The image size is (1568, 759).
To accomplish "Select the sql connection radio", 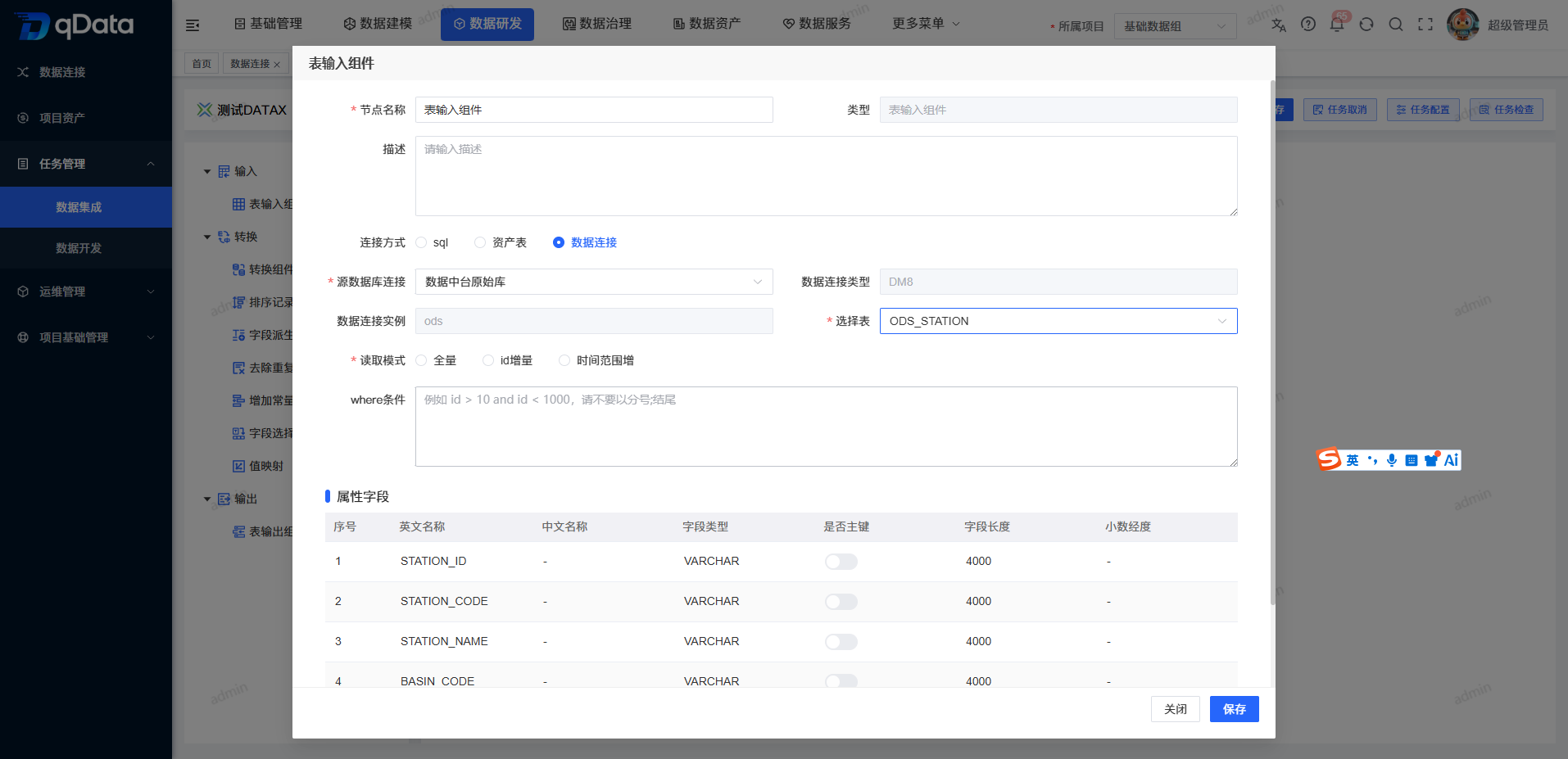I will [421, 242].
